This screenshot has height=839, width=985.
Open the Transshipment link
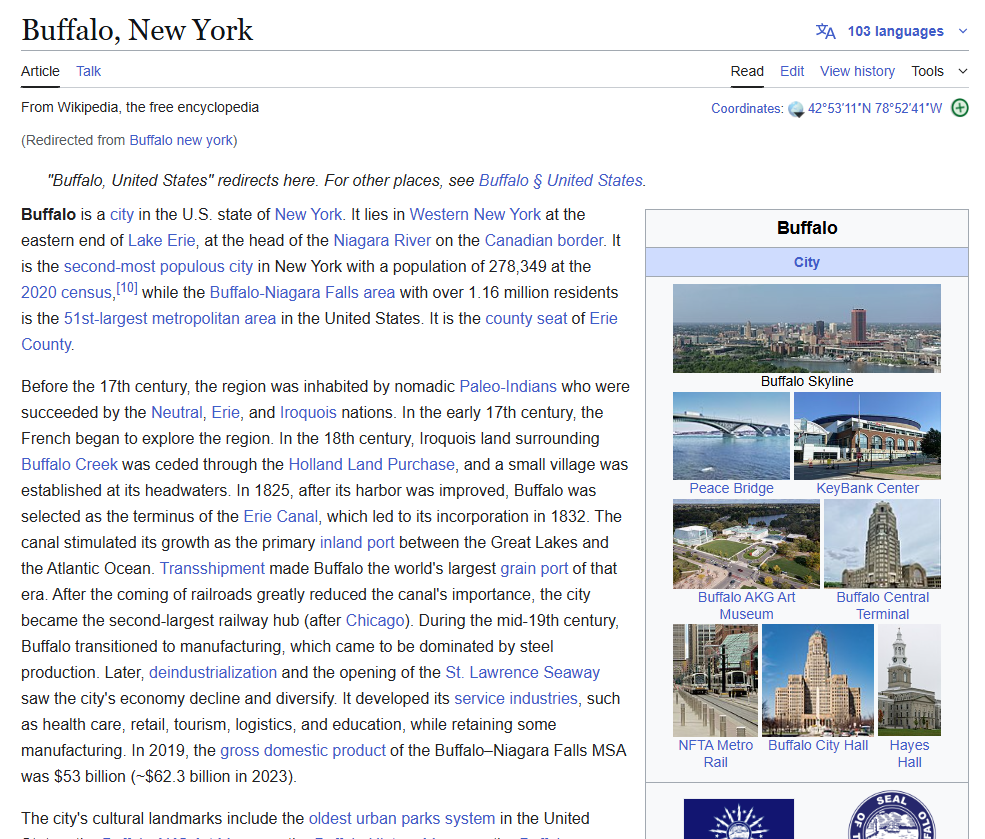tap(212, 569)
